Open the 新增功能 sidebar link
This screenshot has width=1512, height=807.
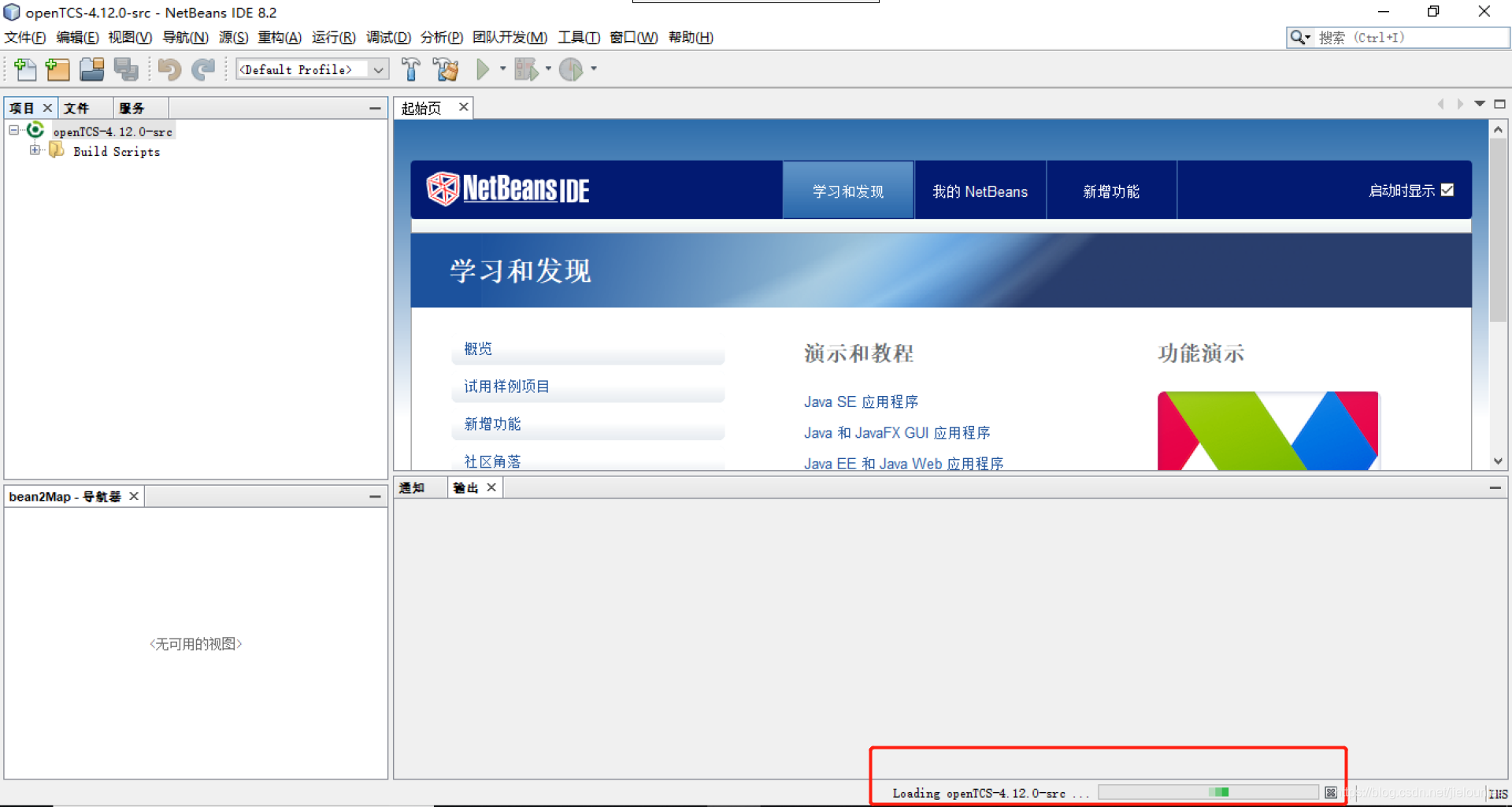492,424
